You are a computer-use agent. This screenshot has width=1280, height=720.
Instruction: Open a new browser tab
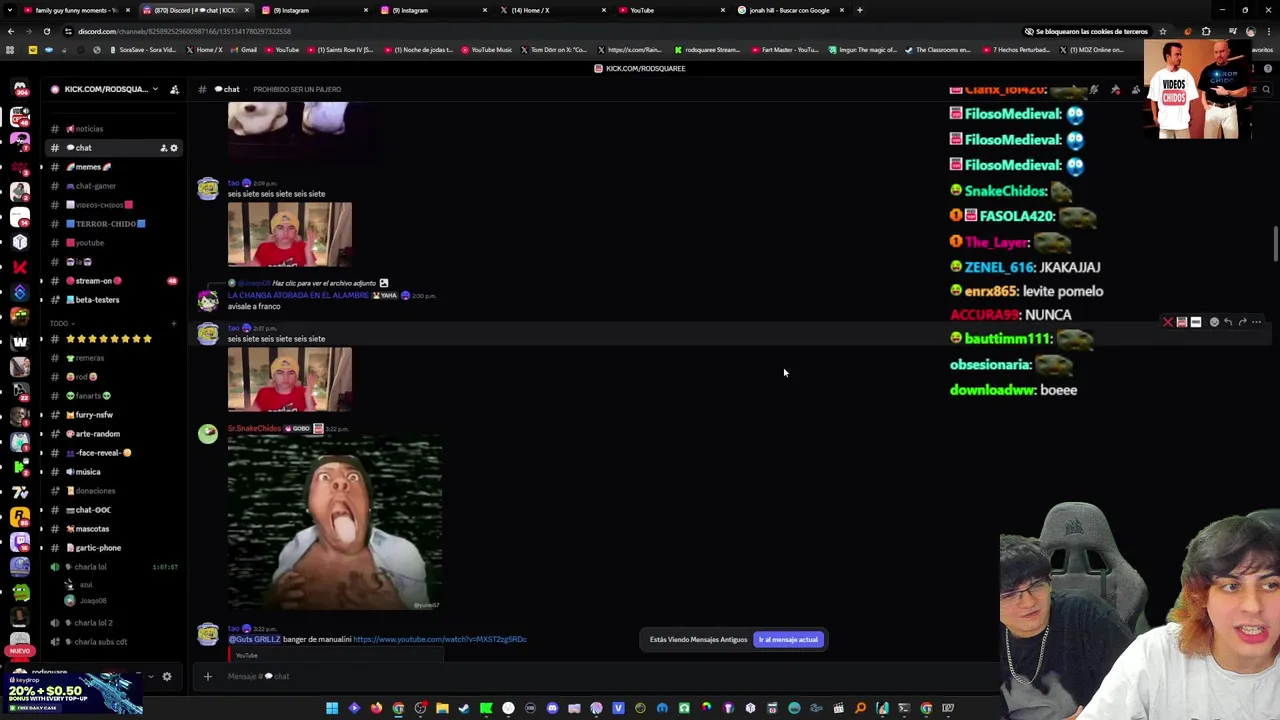coord(859,10)
